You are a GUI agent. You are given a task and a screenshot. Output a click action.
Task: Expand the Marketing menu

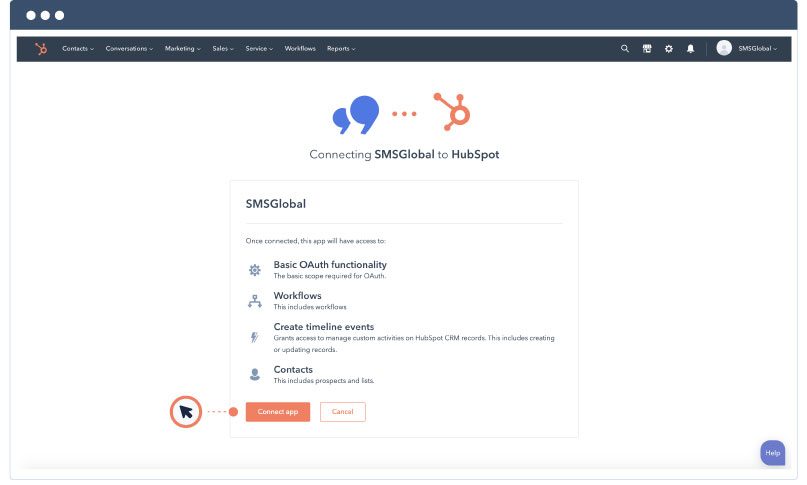pos(183,49)
